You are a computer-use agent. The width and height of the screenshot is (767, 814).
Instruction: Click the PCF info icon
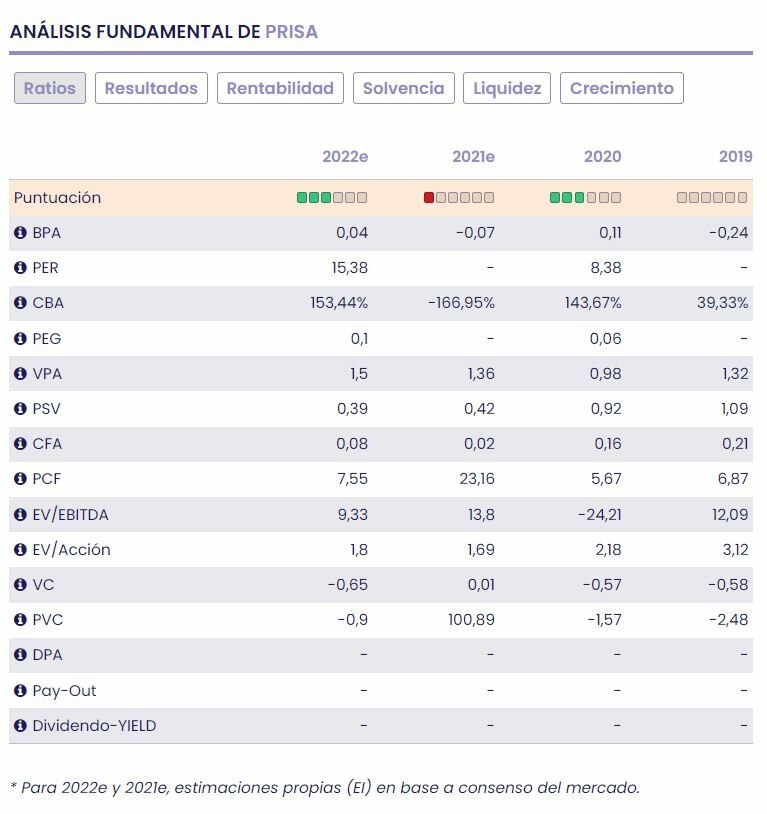click(20, 479)
